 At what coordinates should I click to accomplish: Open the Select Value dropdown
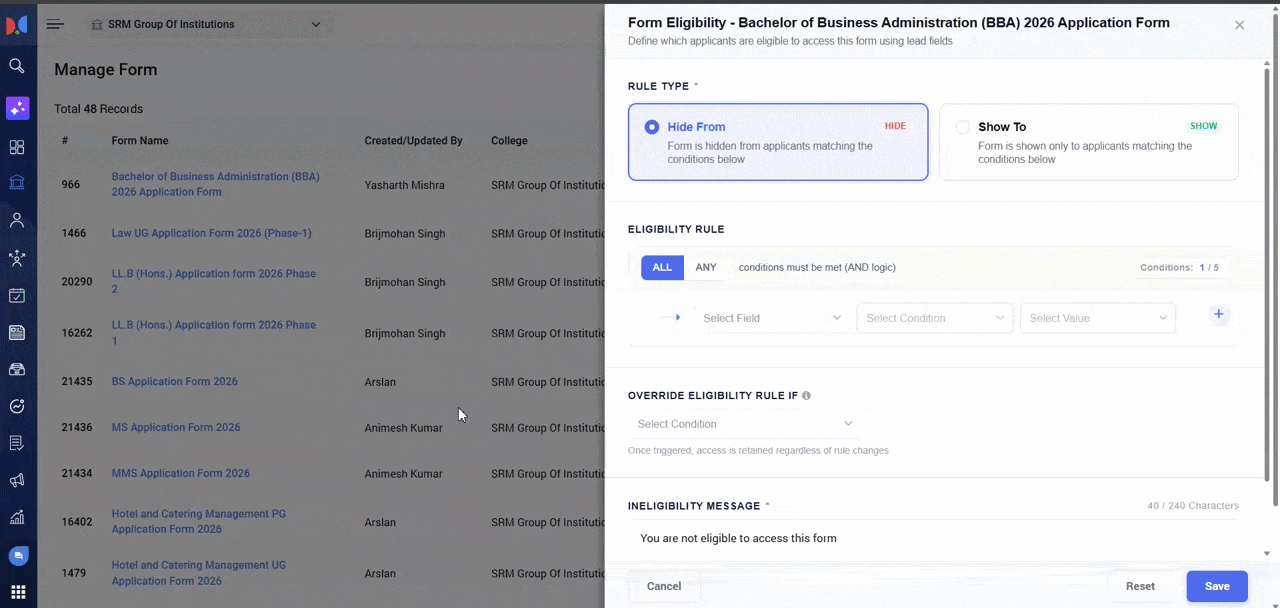(1098, 318)
